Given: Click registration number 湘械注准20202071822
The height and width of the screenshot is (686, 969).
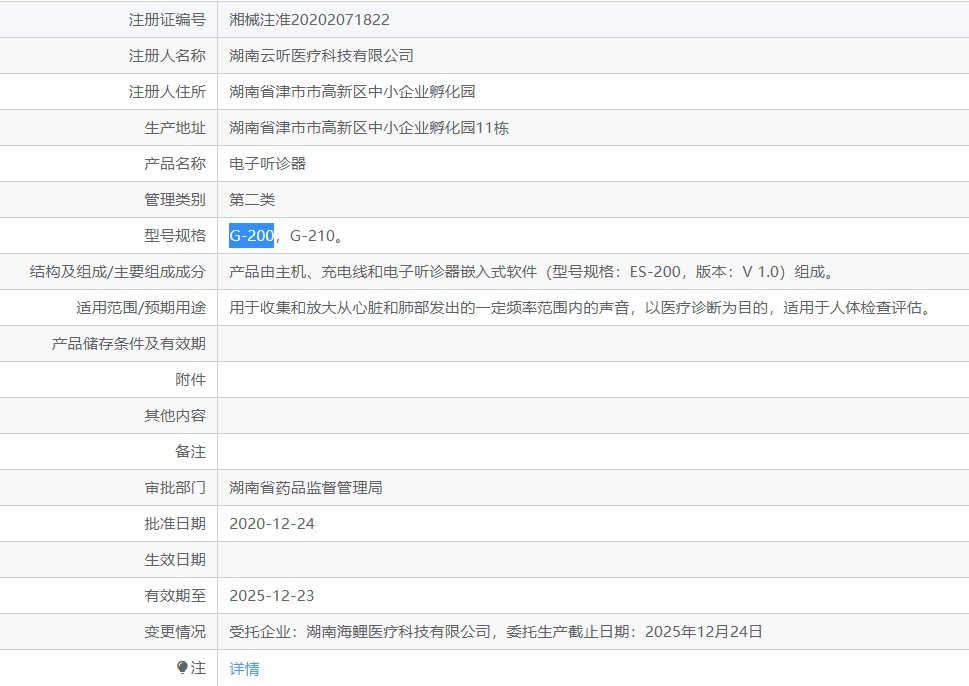Looking at the screenshot, I should click(x=309, y=20).
